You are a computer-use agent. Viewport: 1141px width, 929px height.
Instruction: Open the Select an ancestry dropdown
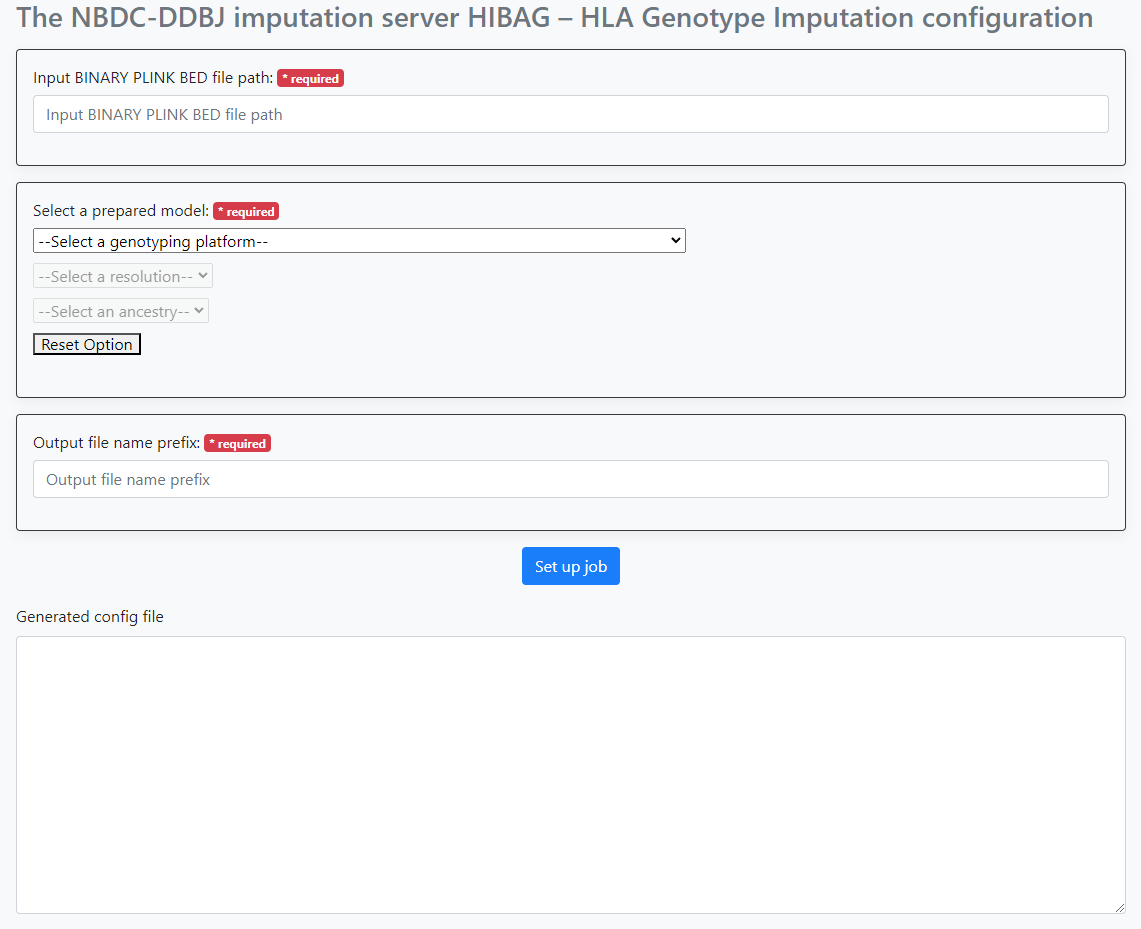(121, 311)
